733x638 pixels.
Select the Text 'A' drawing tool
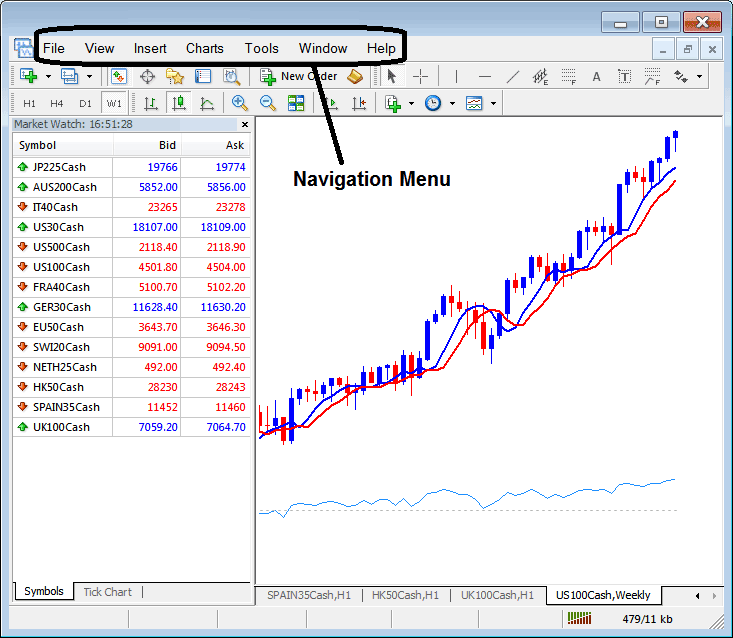[596, 76]
